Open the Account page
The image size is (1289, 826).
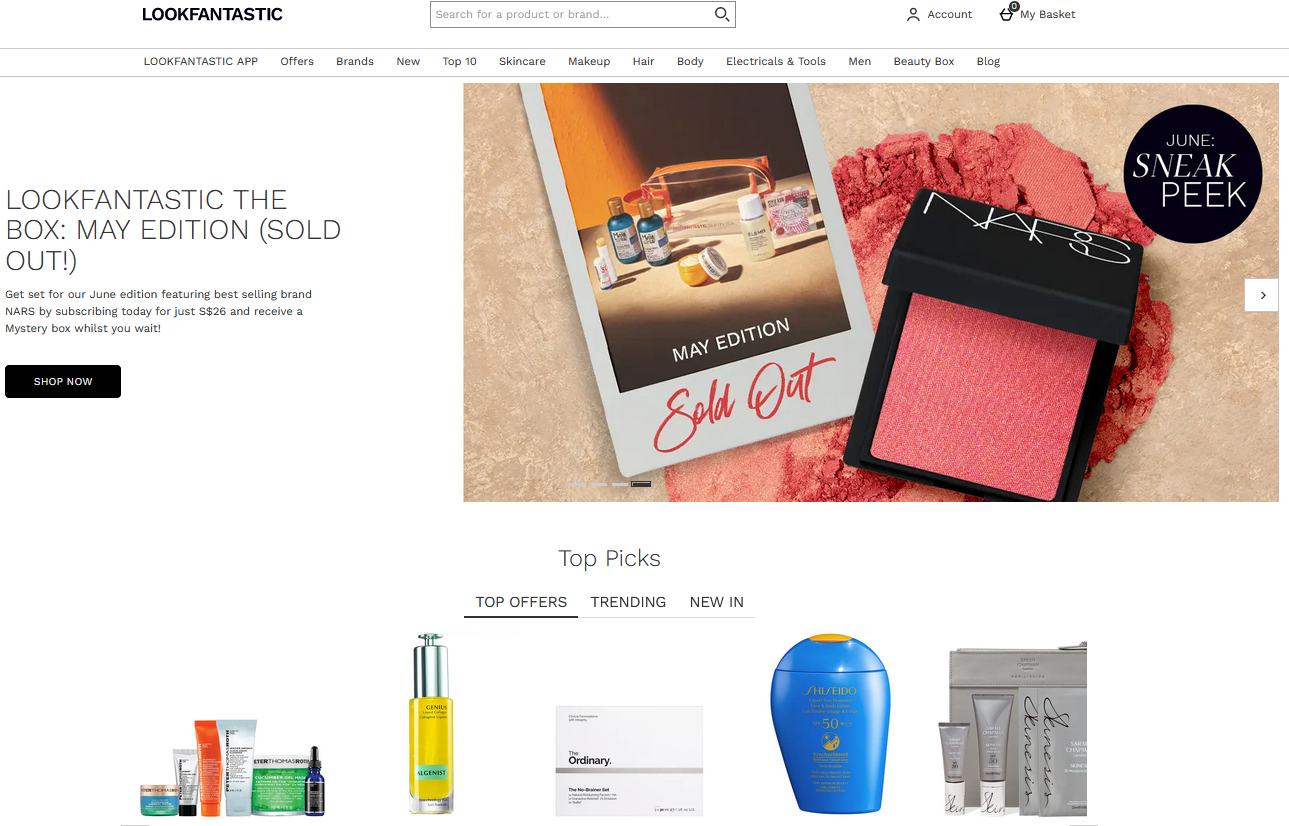pyautogui.click(x=939, y=14)
